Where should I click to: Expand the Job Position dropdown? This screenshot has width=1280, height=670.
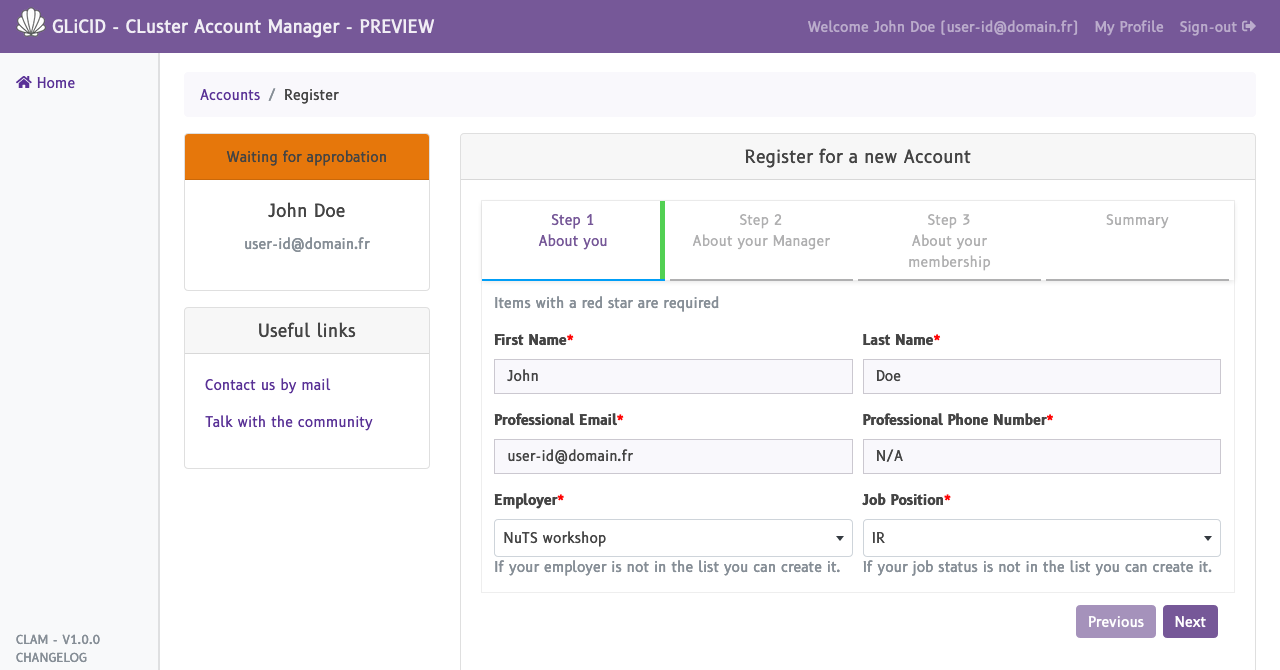[x=1040, y=538]
